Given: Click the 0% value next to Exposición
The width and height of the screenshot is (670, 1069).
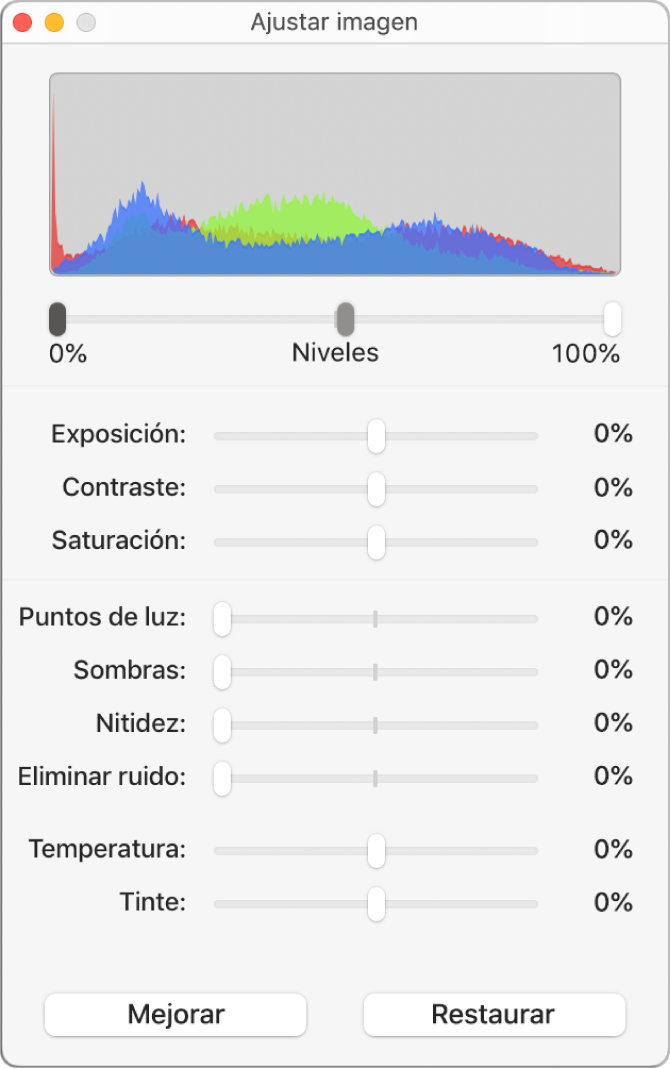Looking at the screenshot, I should pyautogui.click(x=612, y=434).
